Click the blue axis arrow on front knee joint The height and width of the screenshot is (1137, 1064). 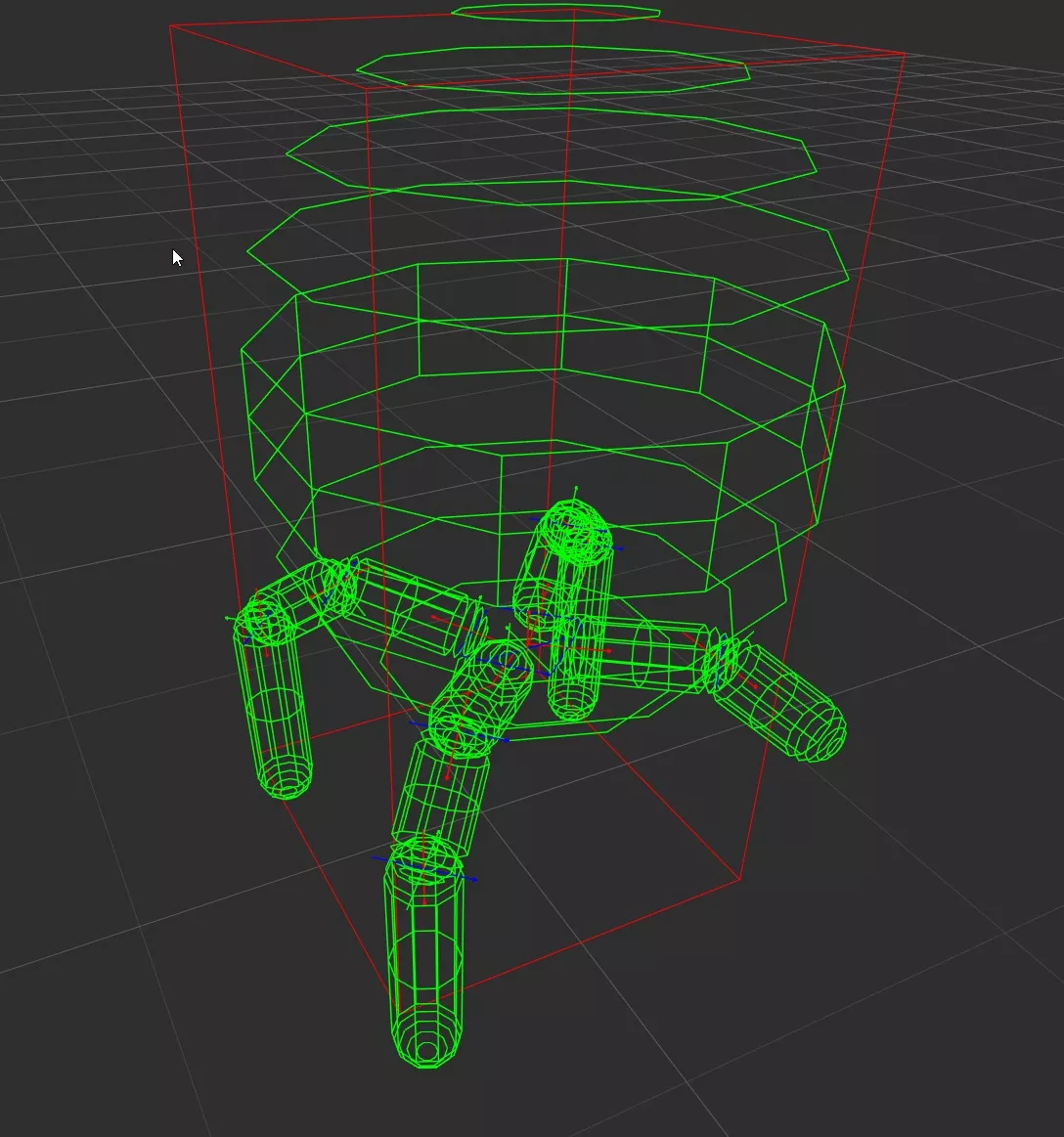coord(425,869)
